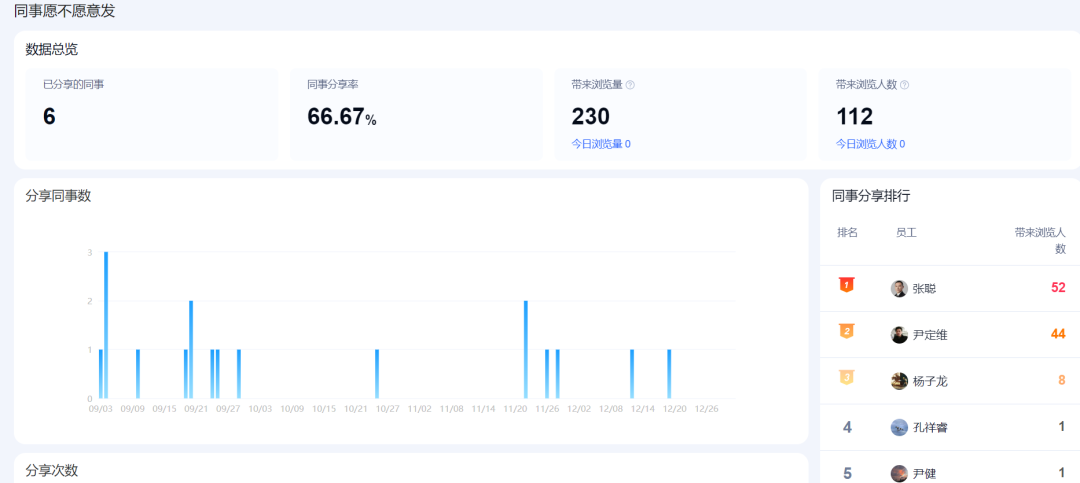This screenshot has width=1080, height=483.
Task: Click the rank 2 orange medal badge
Action: click(x=847, y=331)
